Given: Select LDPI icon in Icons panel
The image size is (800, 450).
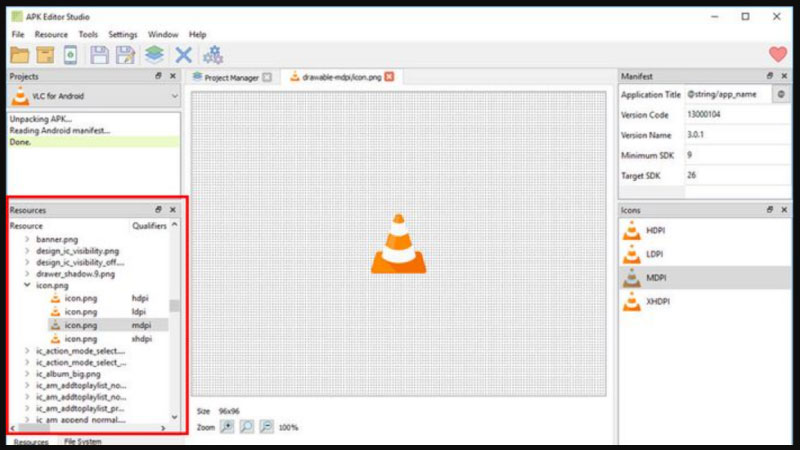Looking at the screenshot, I should point(704,254).
